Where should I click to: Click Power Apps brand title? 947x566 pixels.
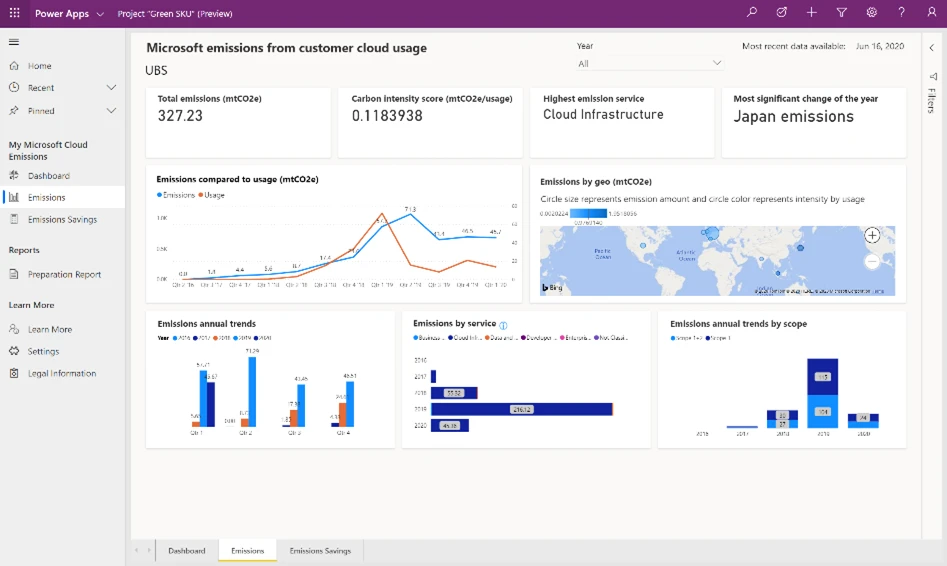tap(62, 13)
